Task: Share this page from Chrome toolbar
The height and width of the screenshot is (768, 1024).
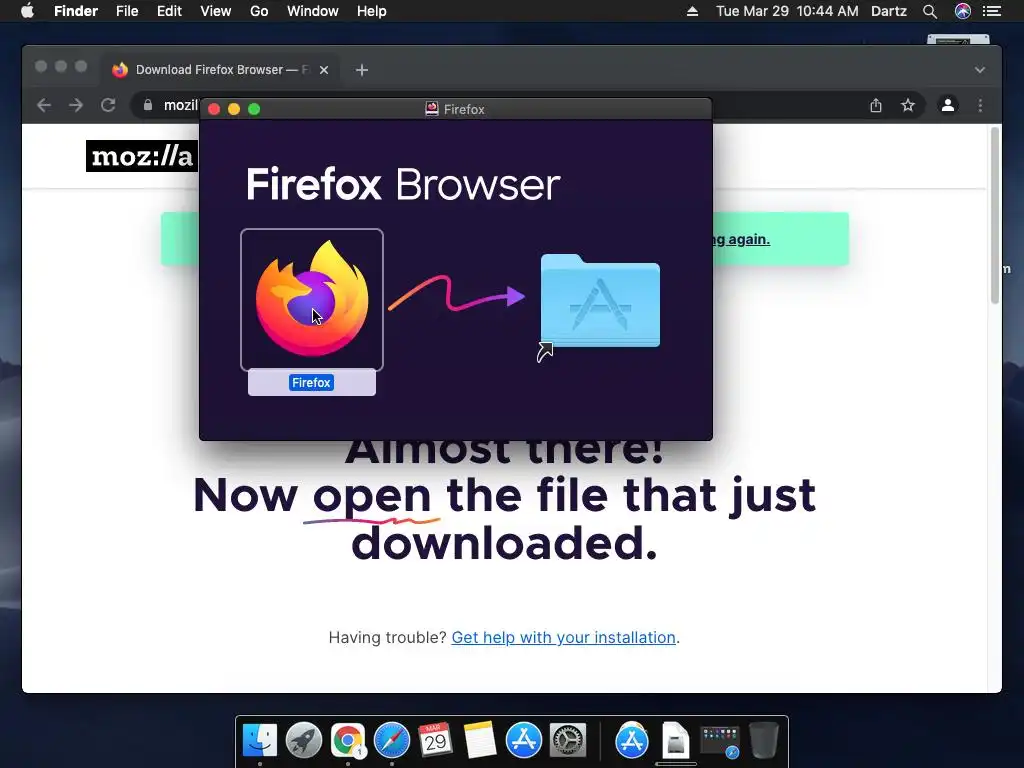Action: (876, 105)
